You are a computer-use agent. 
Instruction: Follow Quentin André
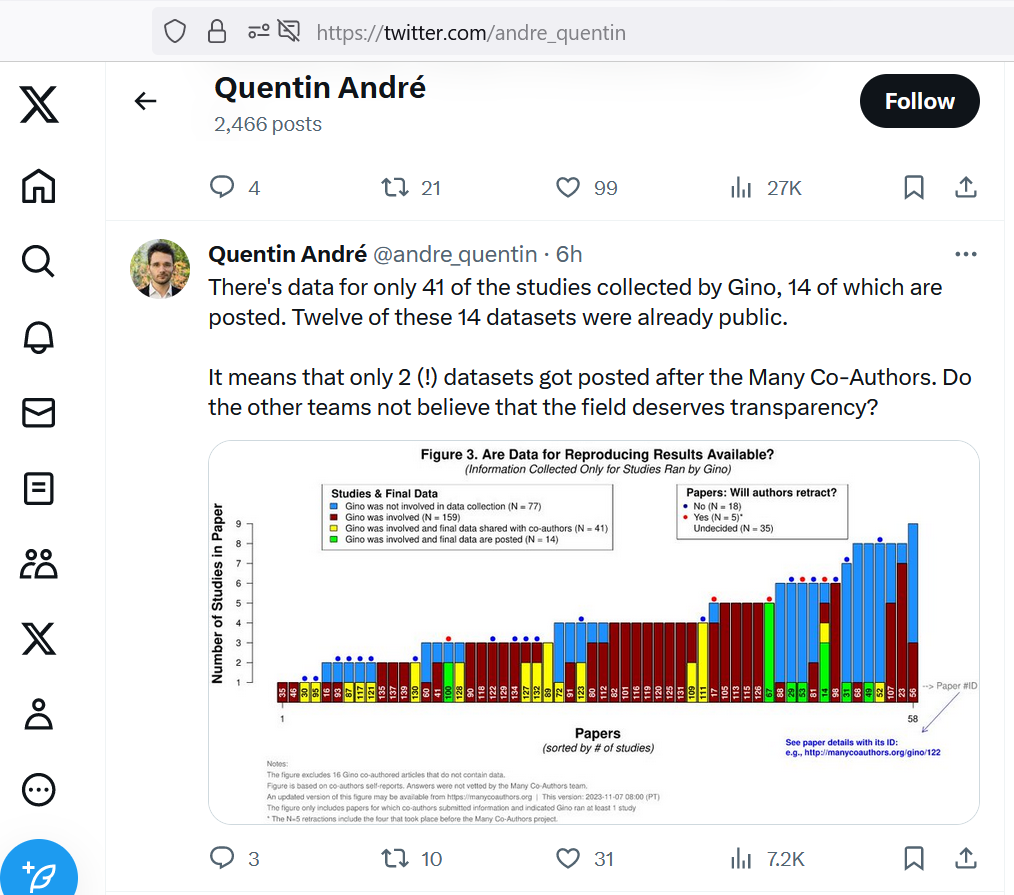point(919,101)
